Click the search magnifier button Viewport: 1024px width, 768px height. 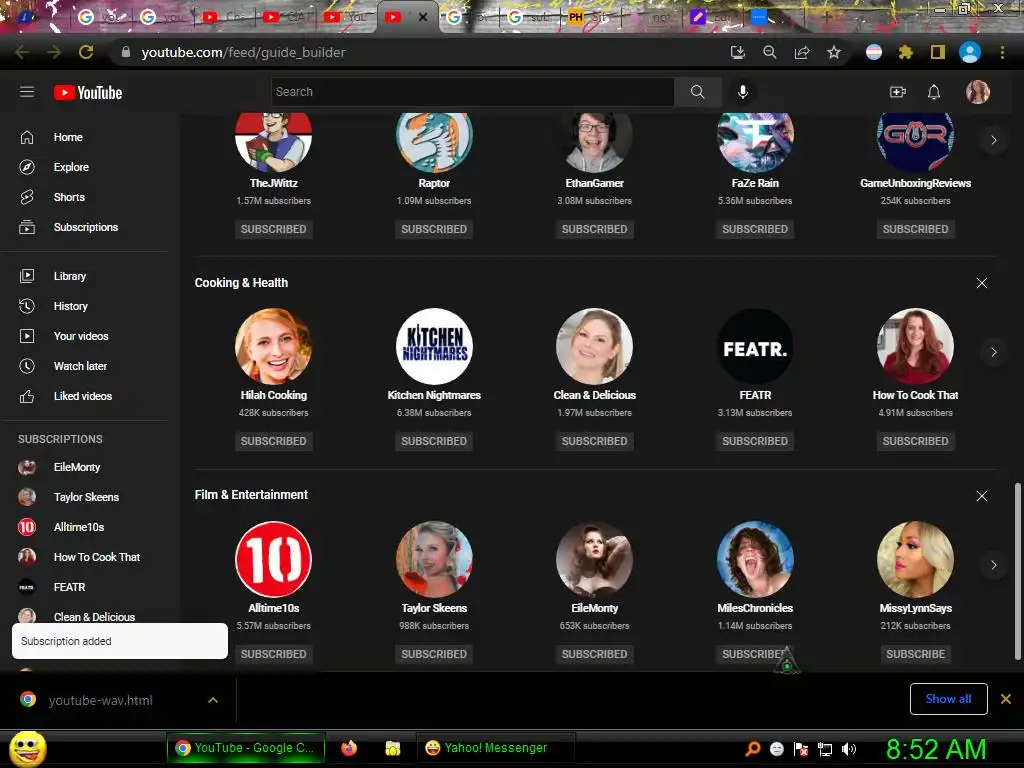(x=697, y=92)
